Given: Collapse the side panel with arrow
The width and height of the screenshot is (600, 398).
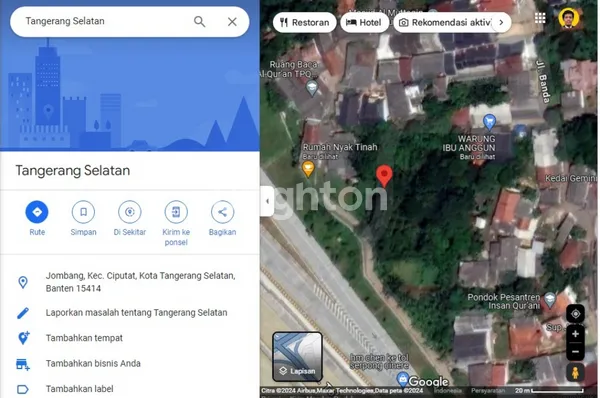Looking at the screenshot, I should tap(267, 201).
